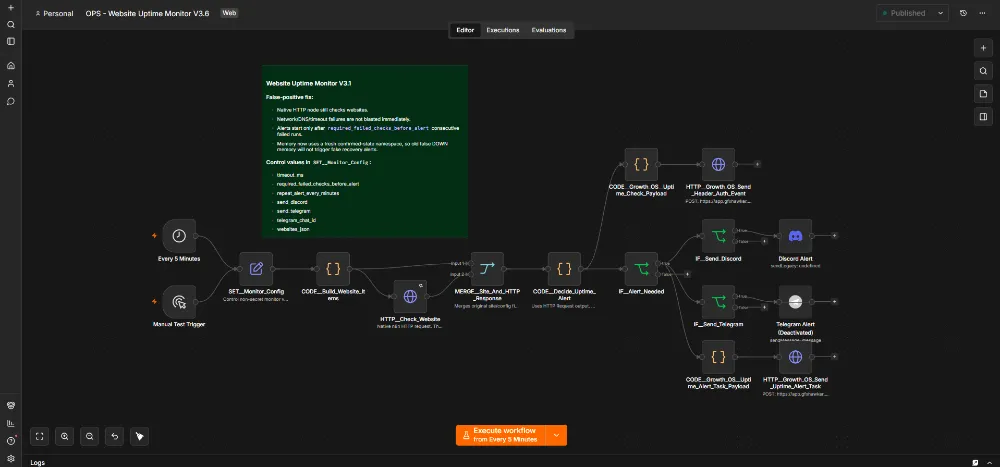
Task: Search nodes with canvas magnifier button
Action: pos(983,71)
